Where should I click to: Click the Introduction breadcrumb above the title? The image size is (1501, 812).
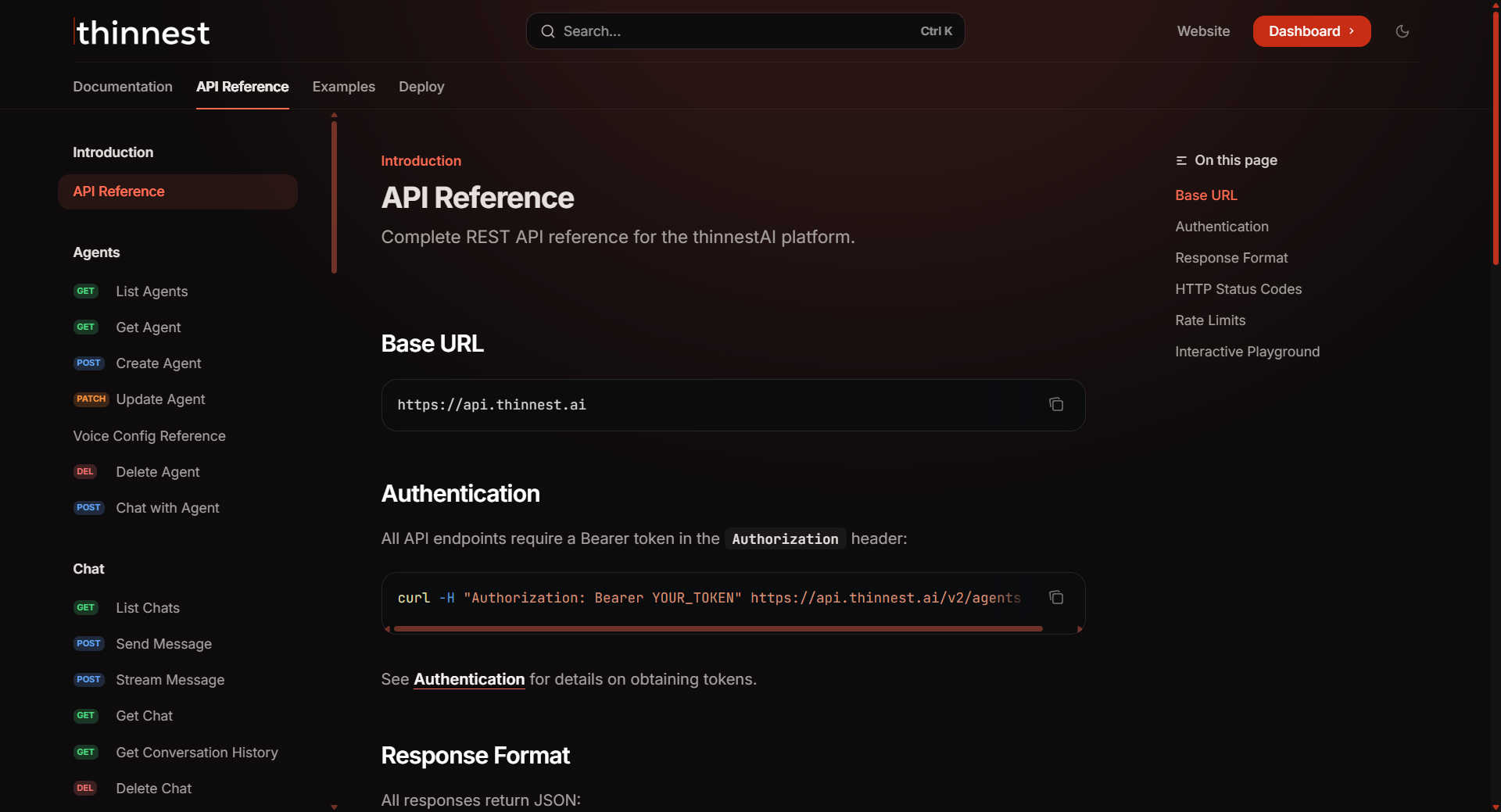point(421,161)
